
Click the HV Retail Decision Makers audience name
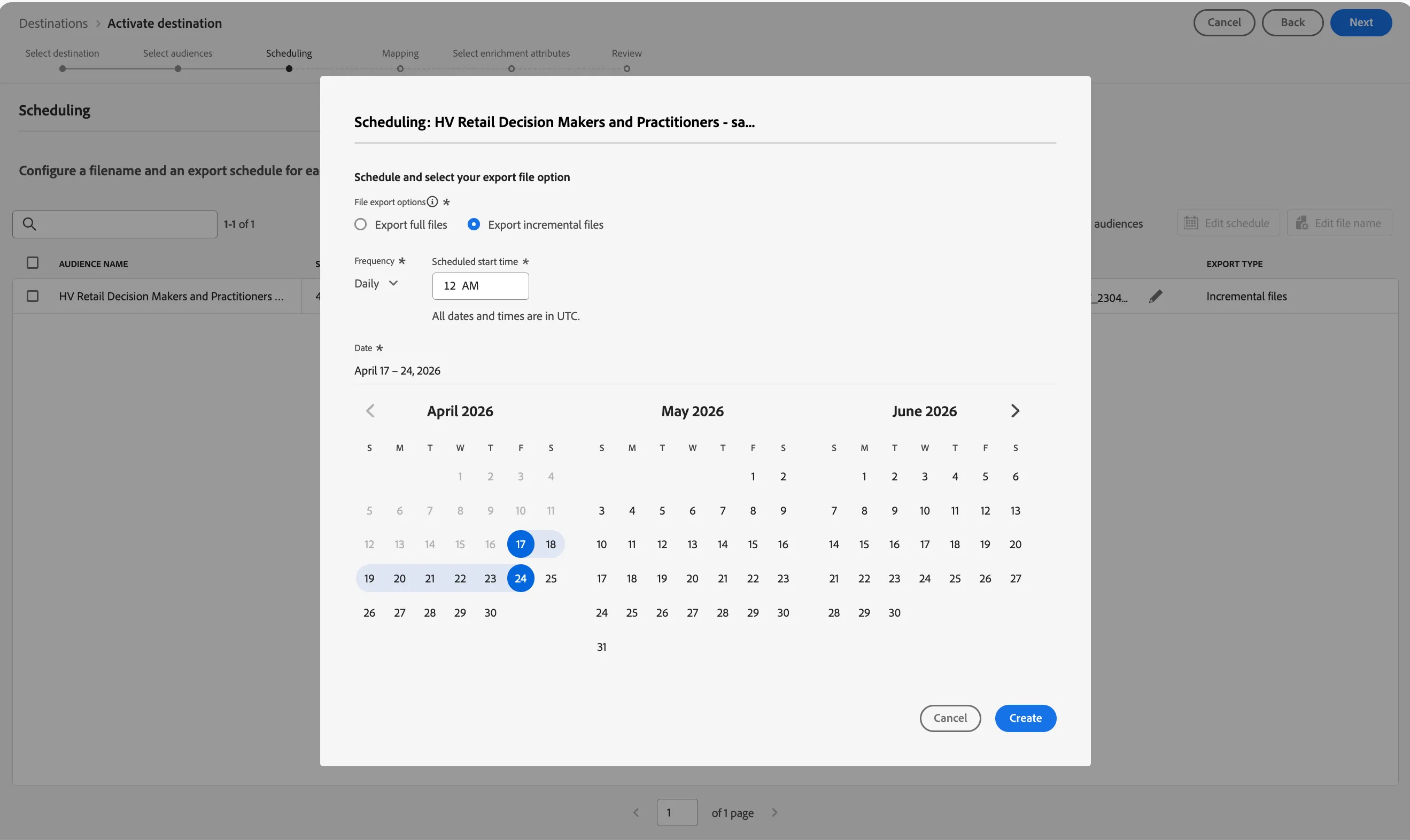(172, 296)
